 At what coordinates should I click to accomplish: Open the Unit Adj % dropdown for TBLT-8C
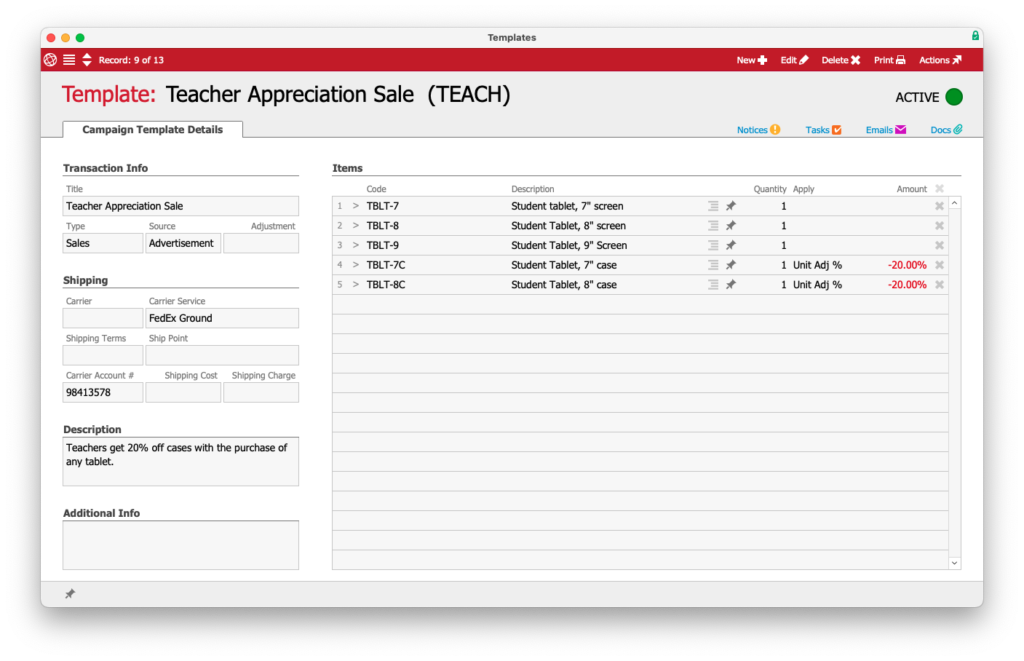[x=817, y=285]
